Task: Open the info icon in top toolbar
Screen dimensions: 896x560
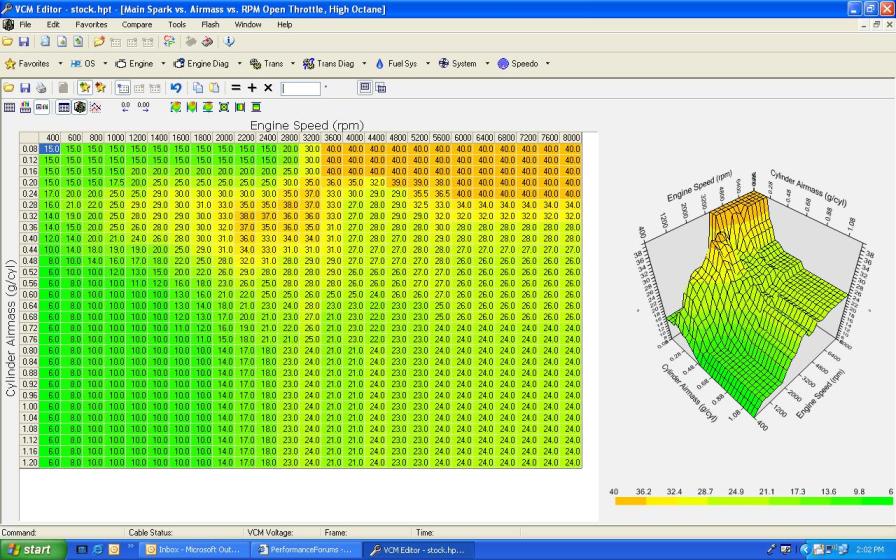Action: [x=229, y=42]
